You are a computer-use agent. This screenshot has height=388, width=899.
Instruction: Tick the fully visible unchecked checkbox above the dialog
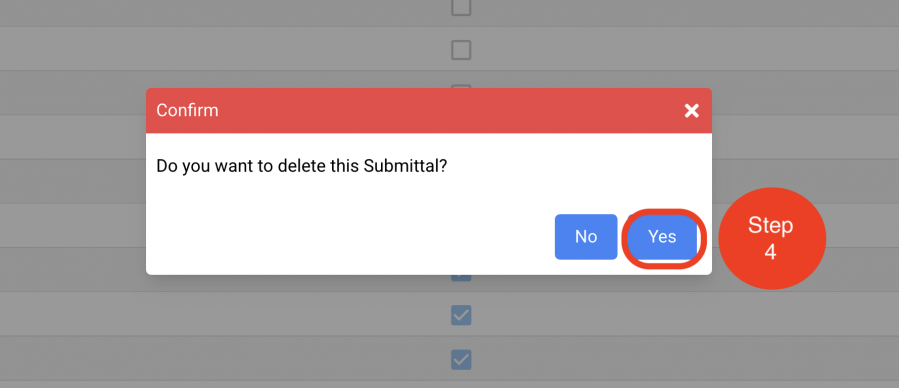click(461, 50)
